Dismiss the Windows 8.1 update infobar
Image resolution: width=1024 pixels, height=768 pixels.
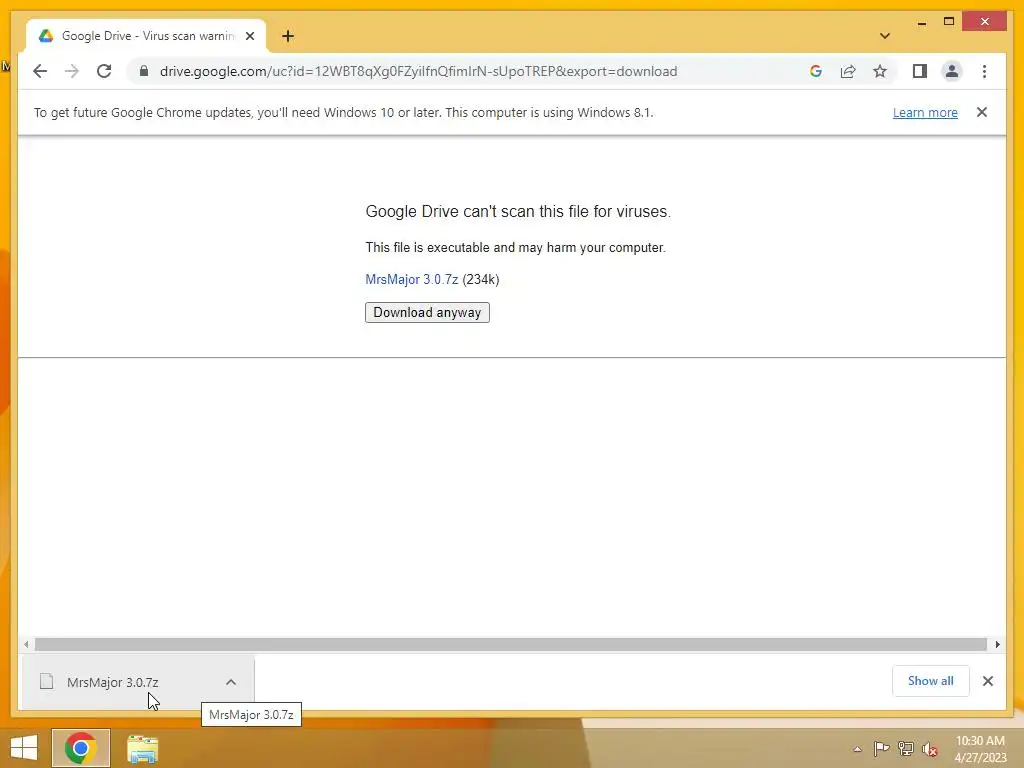coord(982,112)
